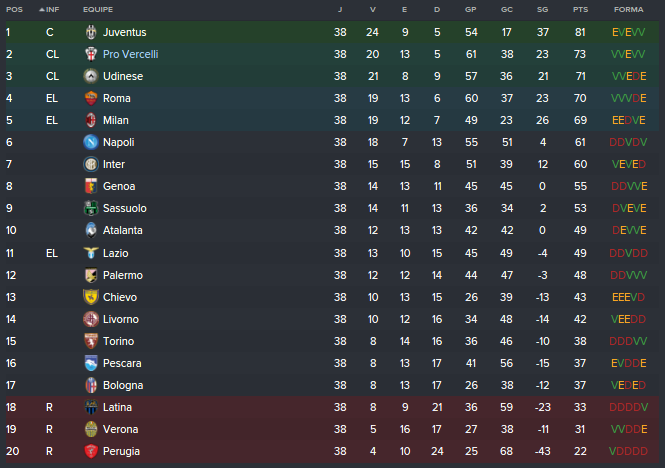This screenshot has height=468, width=665.
Task: Click the Lazio club badge
Action: 90,253
